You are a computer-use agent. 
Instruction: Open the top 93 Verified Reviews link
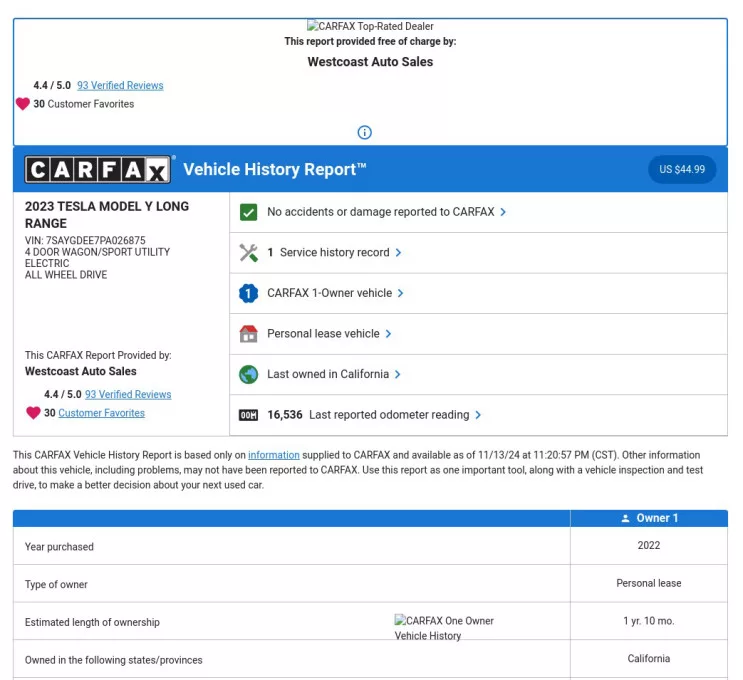[120, 86]
